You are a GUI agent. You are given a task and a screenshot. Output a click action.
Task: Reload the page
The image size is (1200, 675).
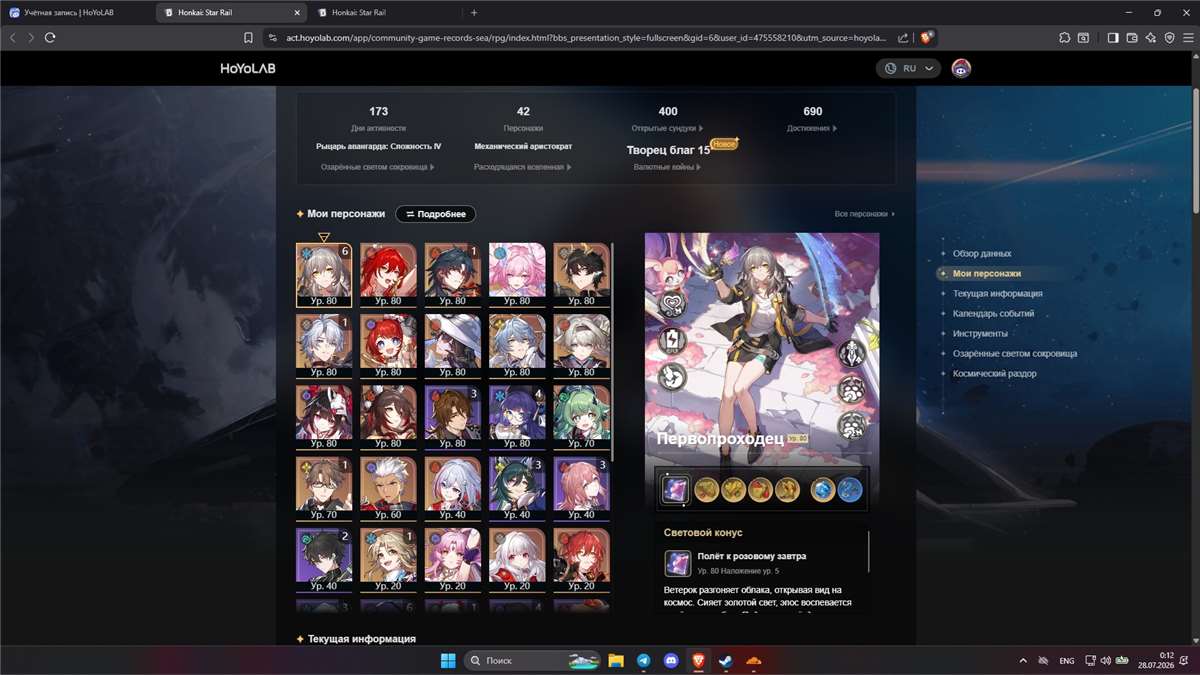point(50,37)
